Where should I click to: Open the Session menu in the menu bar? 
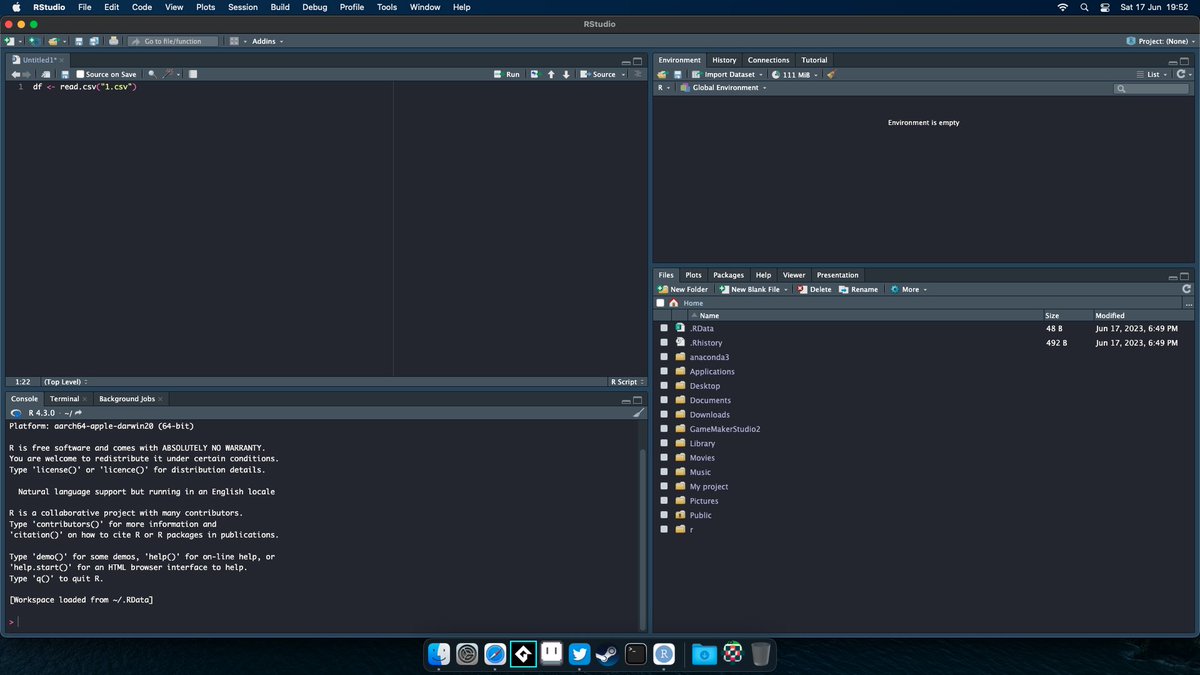[x=242, y=7]
